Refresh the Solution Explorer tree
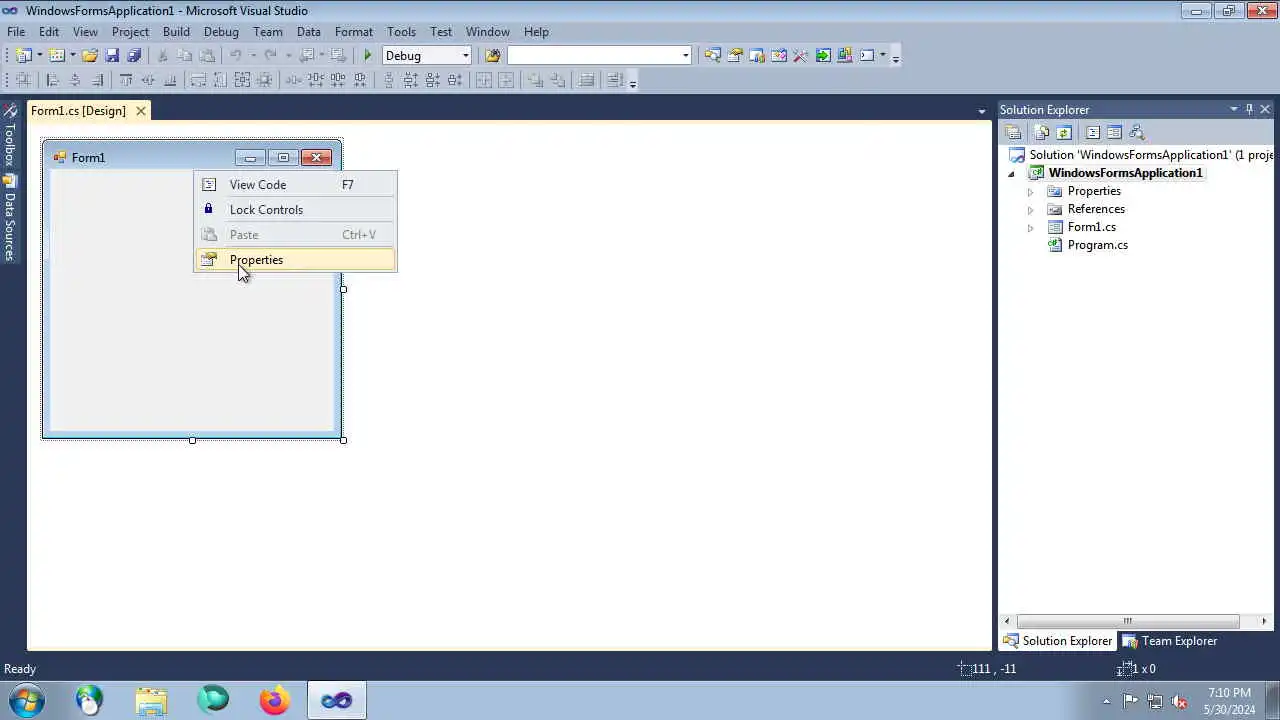 click(x=1064, y=133)
